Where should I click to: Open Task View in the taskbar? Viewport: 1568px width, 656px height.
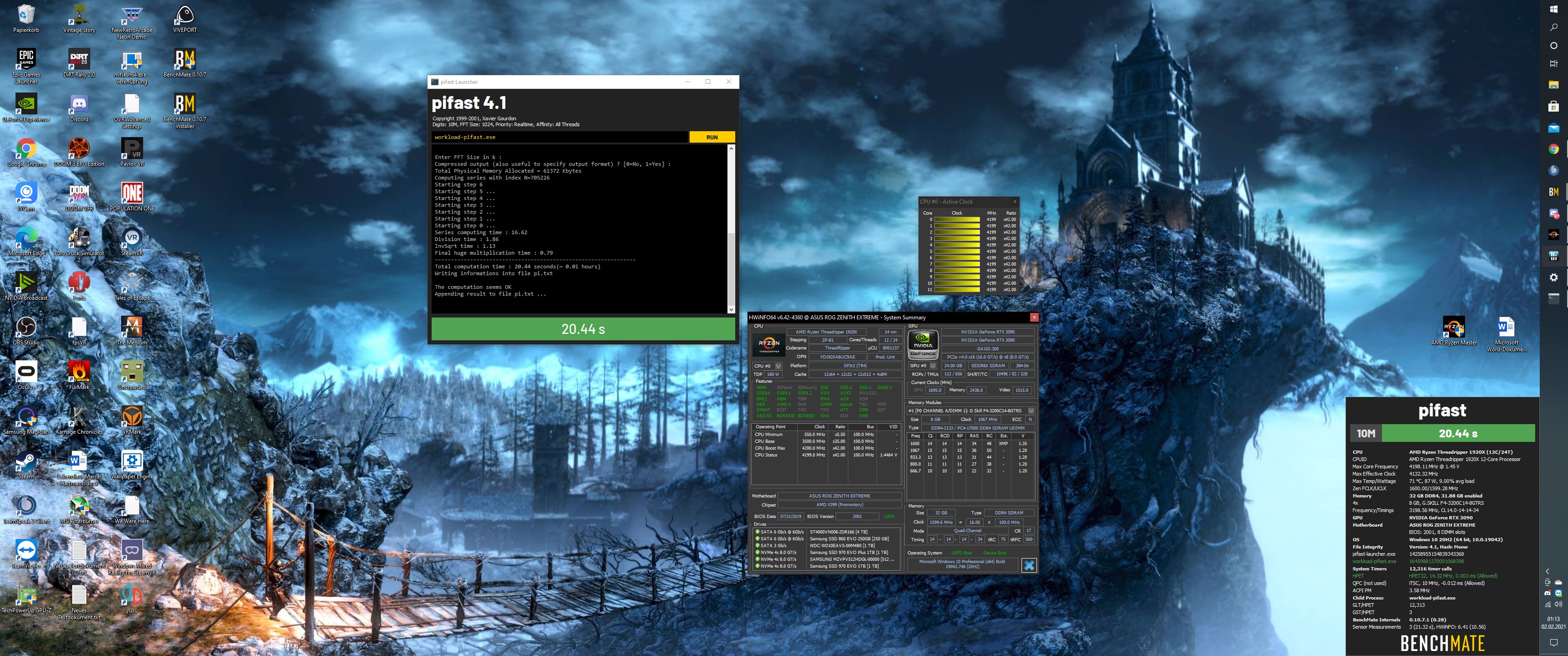pyautogui.click(x=1553, y=63)
